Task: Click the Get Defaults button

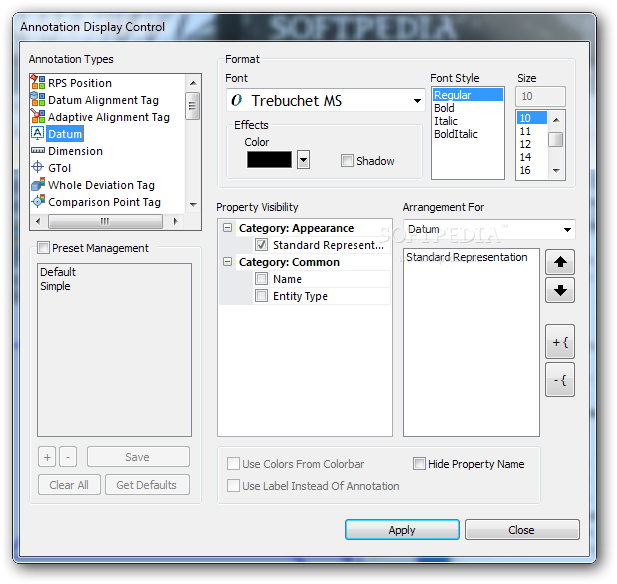Action: click(147, 485)
